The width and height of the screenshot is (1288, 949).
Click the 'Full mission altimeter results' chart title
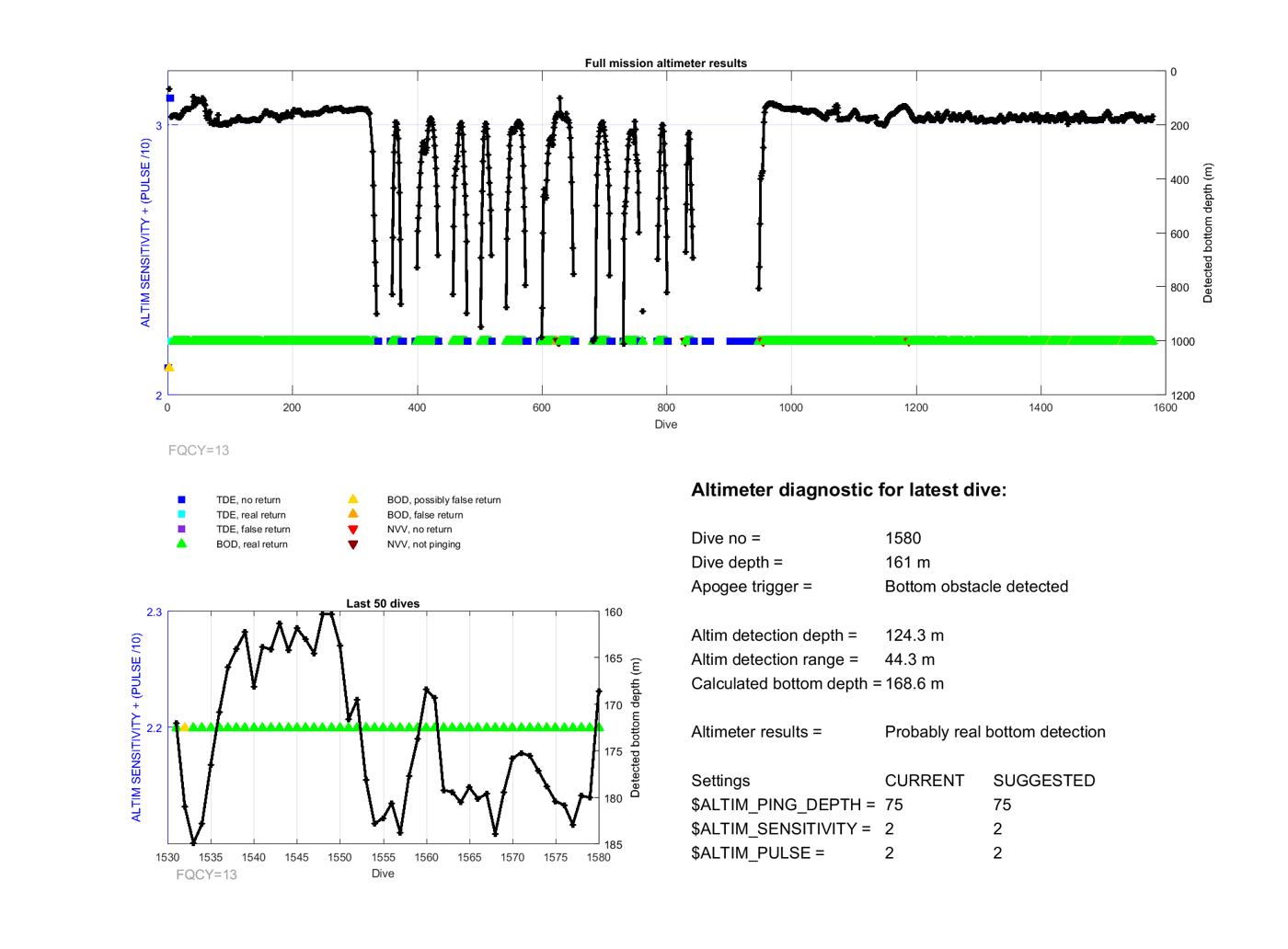click(666, 63)
